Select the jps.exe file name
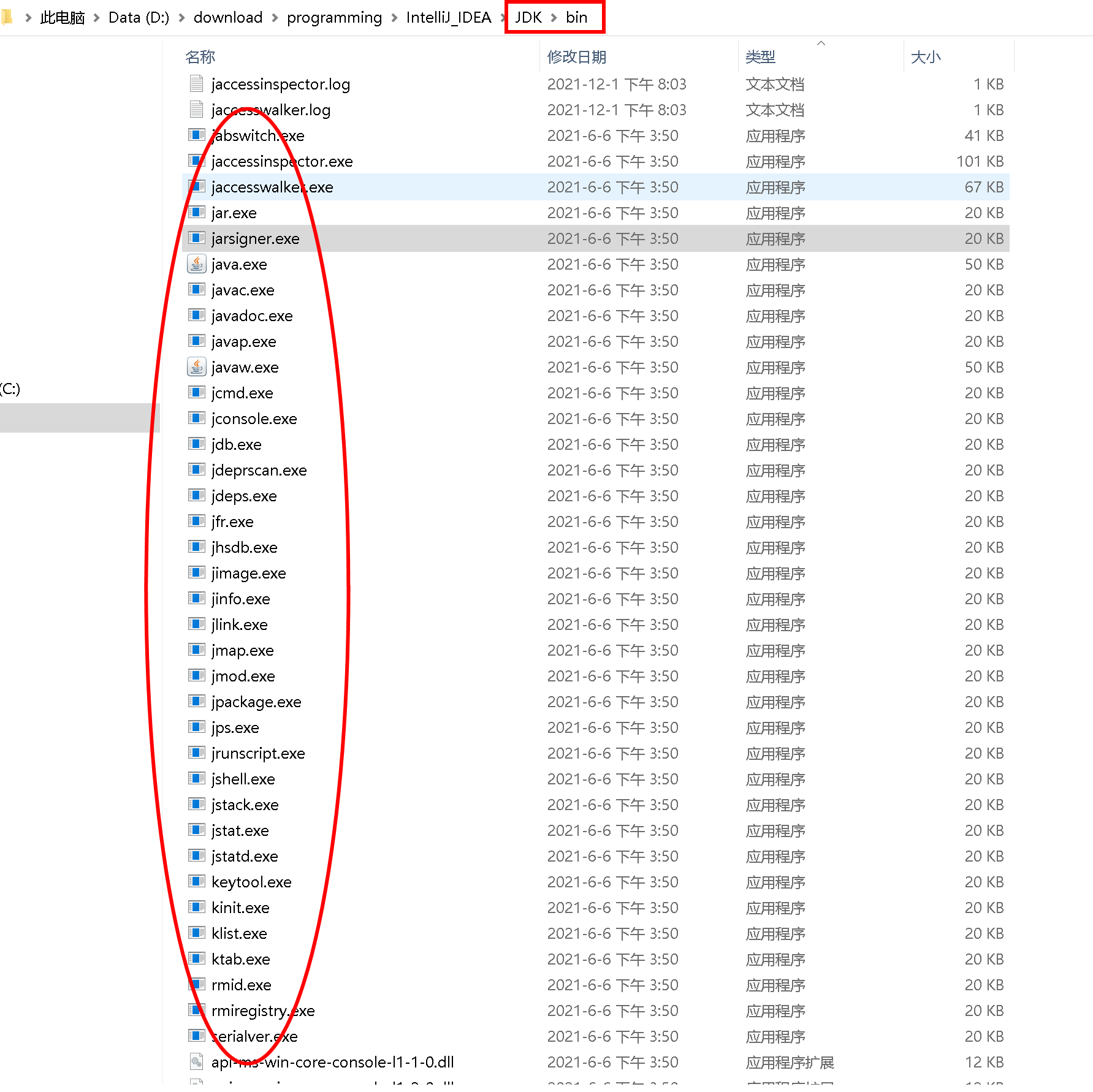1093x1092 pixels. 235,727
